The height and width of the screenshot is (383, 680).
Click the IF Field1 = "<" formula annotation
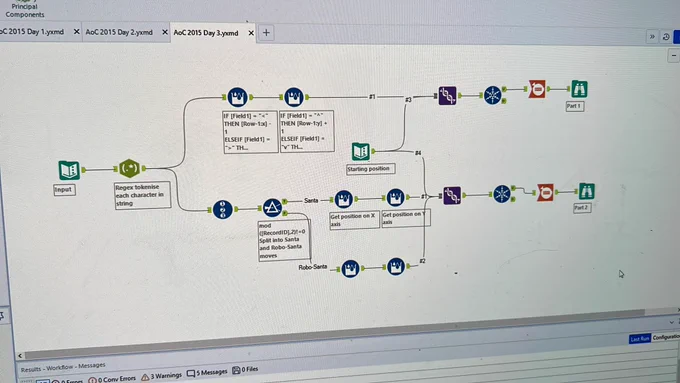click(x=250, y=132)
